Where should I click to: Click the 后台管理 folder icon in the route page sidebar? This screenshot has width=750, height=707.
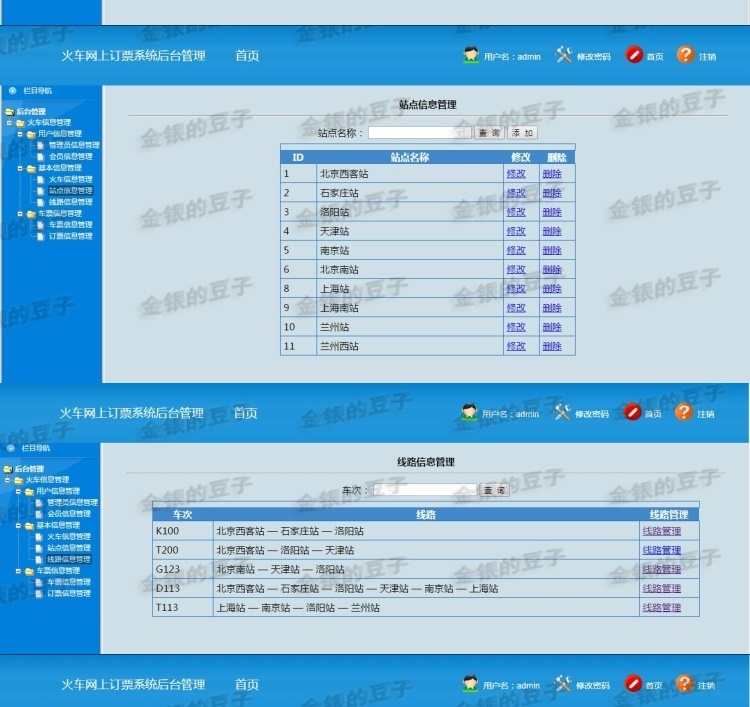(x=7, y=469)
